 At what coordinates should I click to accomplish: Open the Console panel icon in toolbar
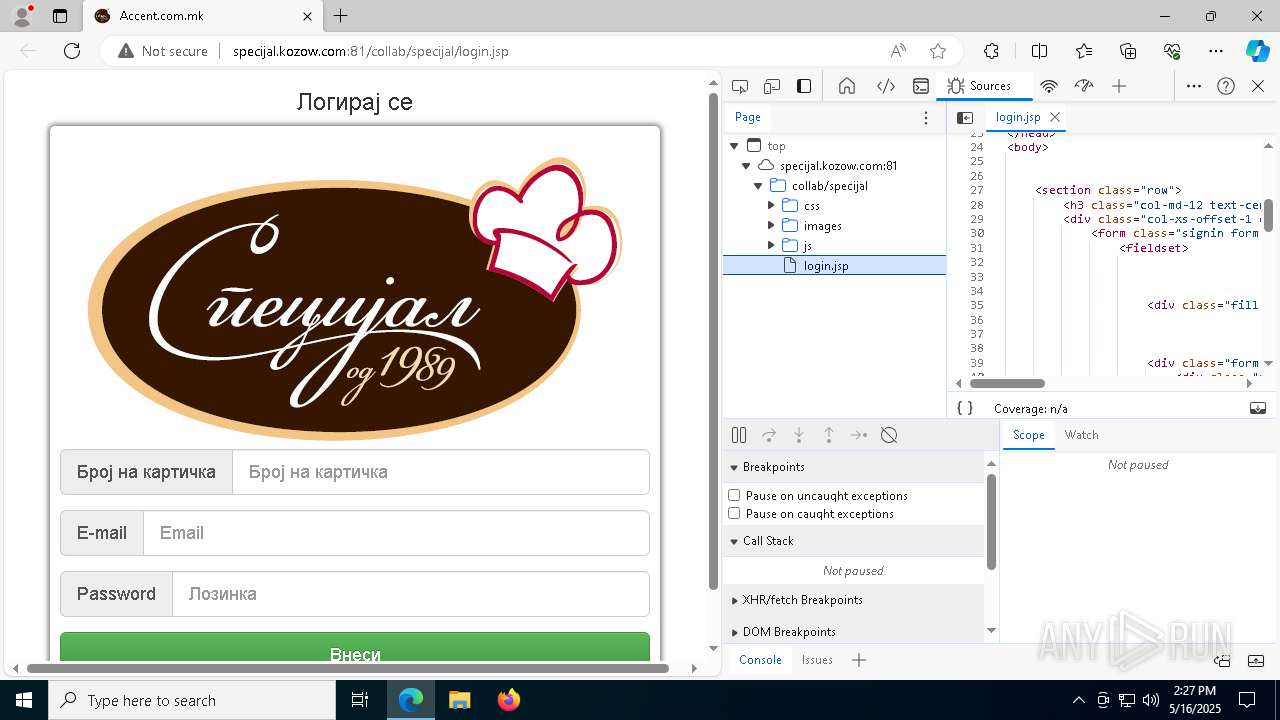click(x=921, y=86)
